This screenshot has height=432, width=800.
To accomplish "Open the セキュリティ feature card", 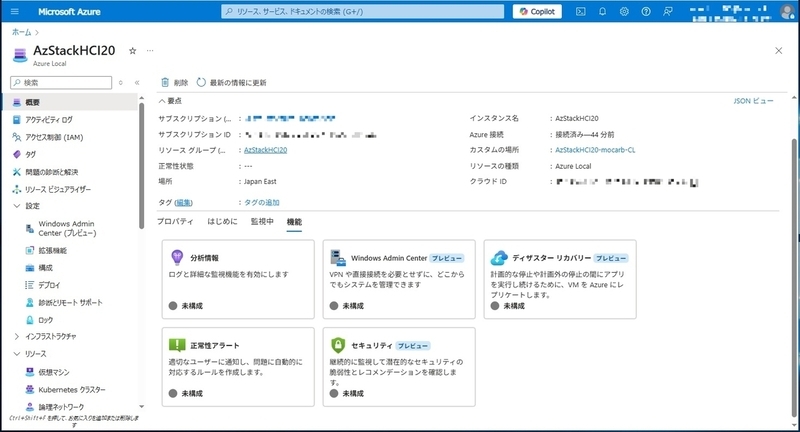I will pyautogui.click(x=399, y=367).
